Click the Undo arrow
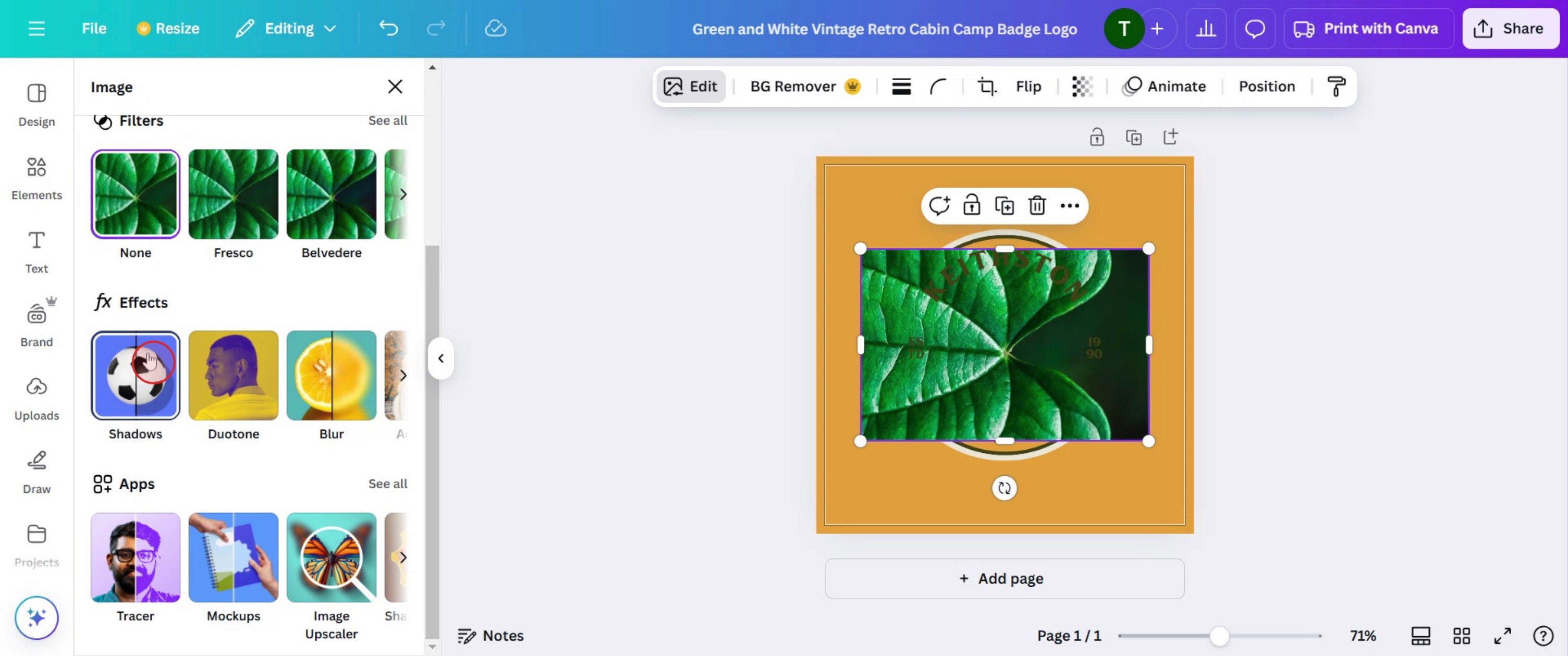This screenshot has width=1568, height=656. (x=388, y=29)
